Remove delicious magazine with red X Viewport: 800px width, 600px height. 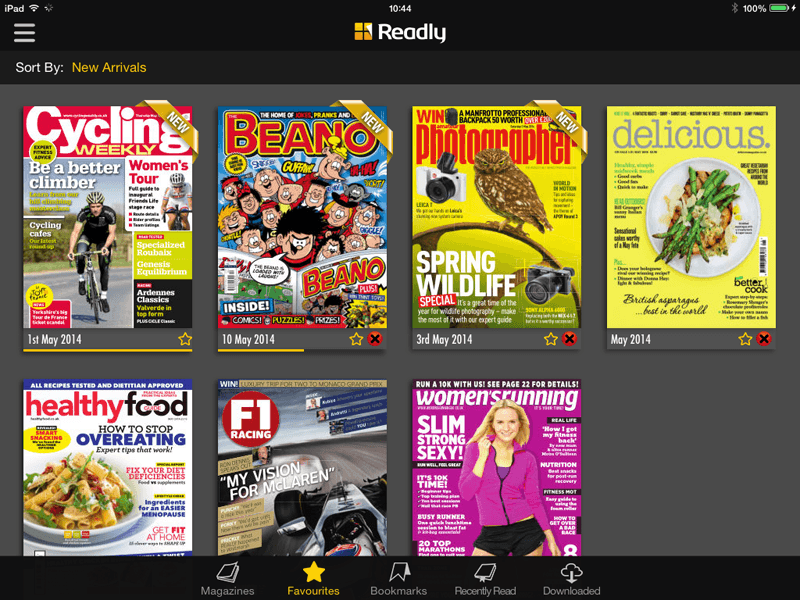(764, 339)
